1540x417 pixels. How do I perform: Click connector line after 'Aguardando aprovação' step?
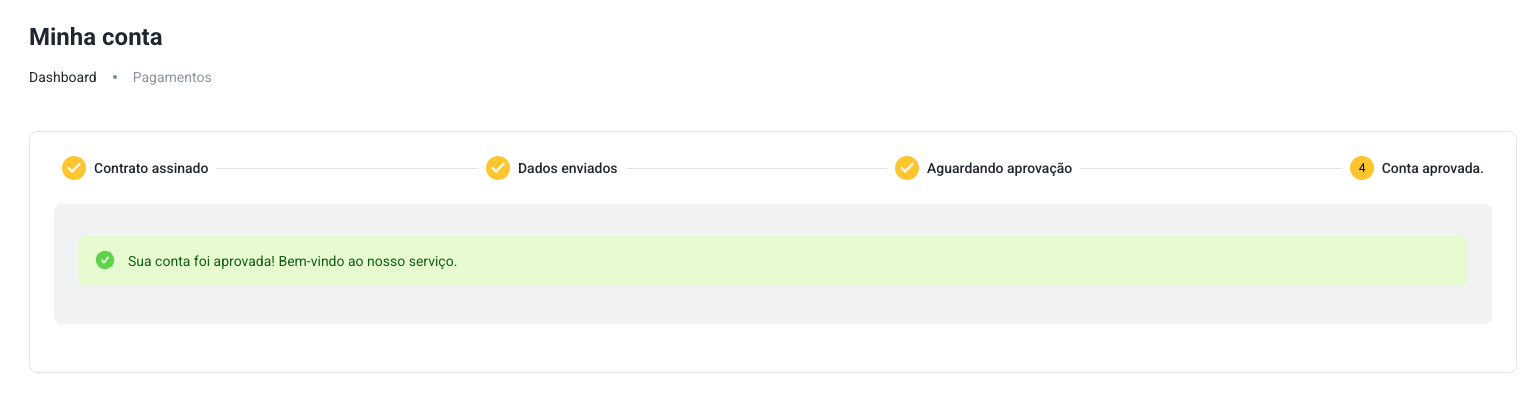pos(1210,168)
